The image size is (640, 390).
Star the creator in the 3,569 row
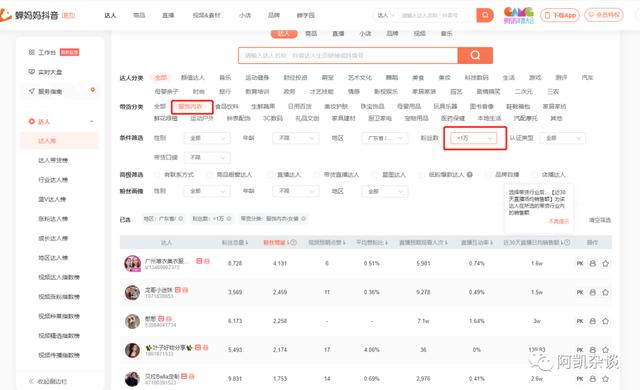point(605,292)
